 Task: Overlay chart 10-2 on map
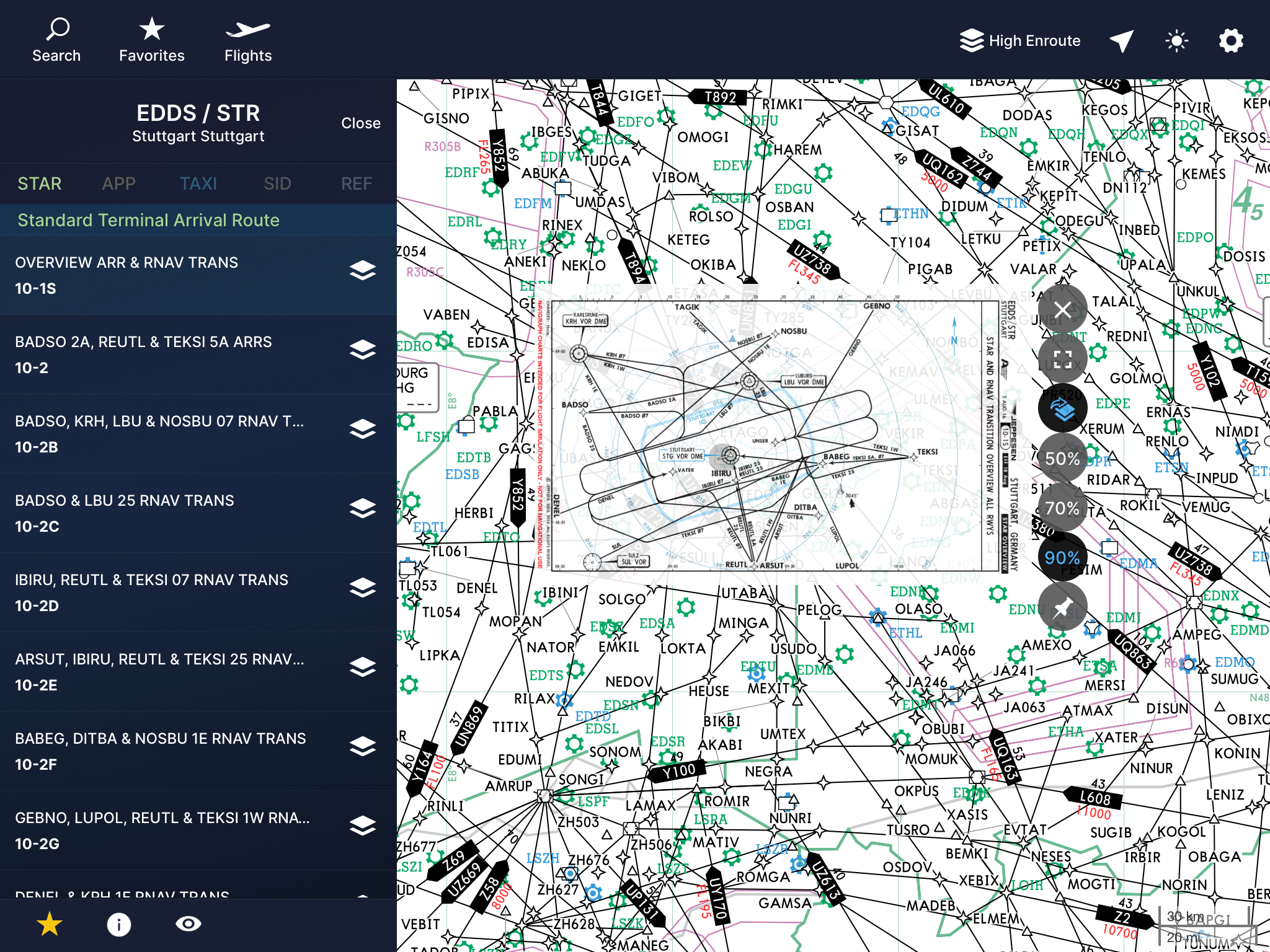362,350
